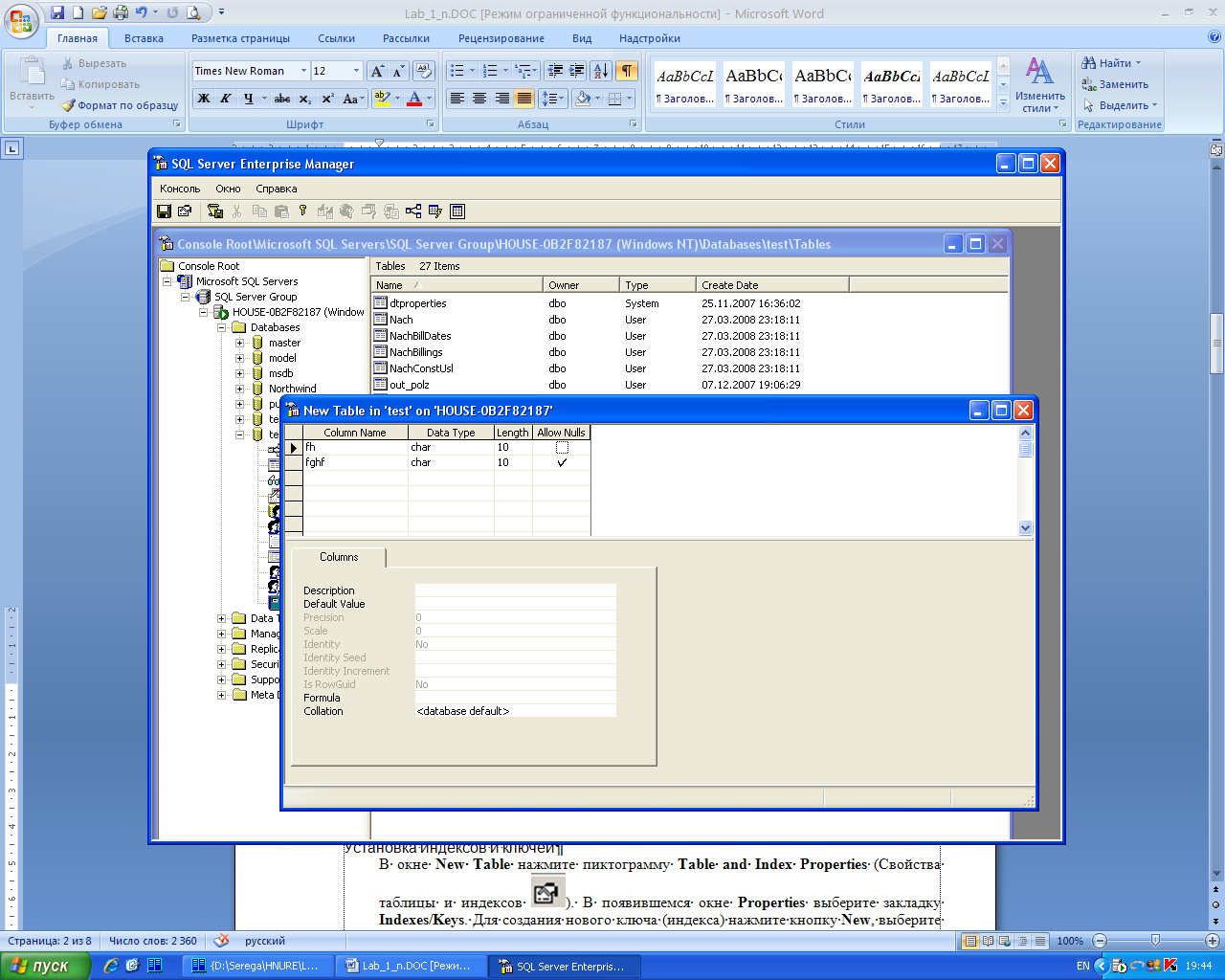Click the Save change script toolbar icon
The width and height of the screenshot is (1225, 980).
pos(215,212)
